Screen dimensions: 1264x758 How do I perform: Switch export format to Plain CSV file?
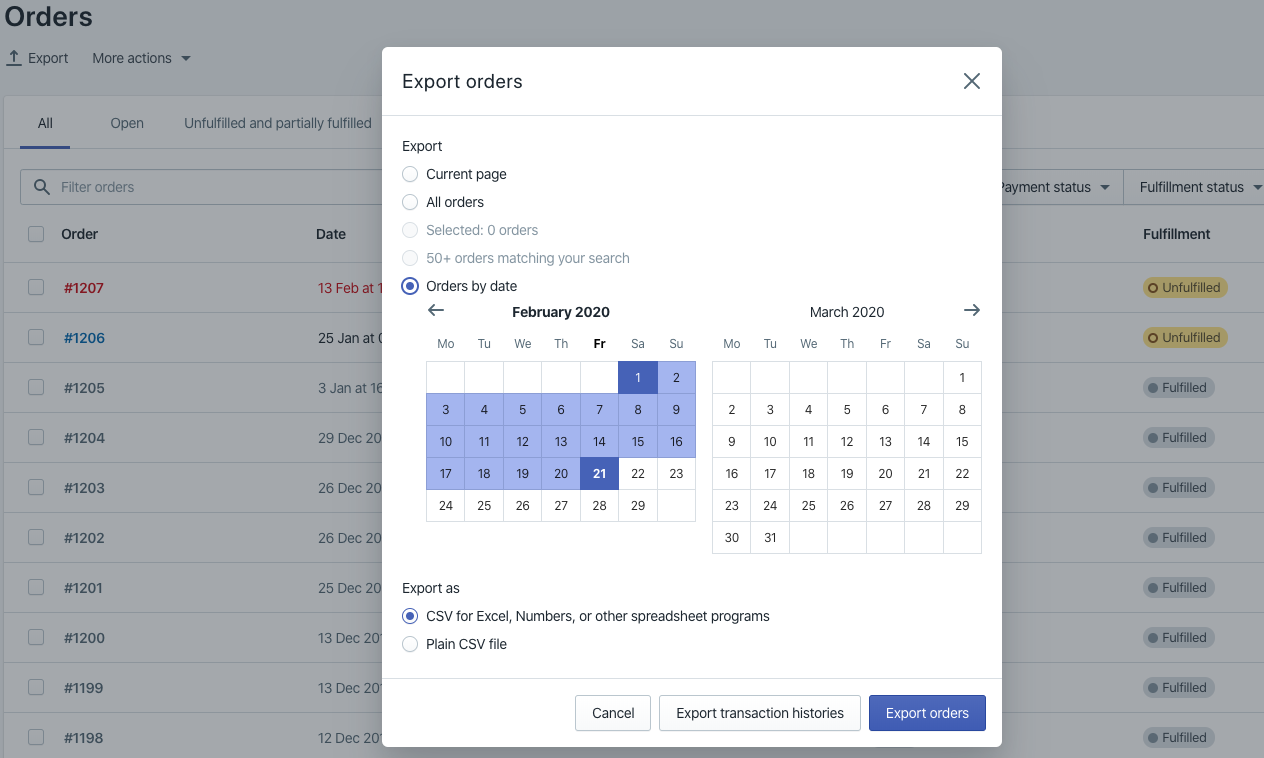point(410,644)
